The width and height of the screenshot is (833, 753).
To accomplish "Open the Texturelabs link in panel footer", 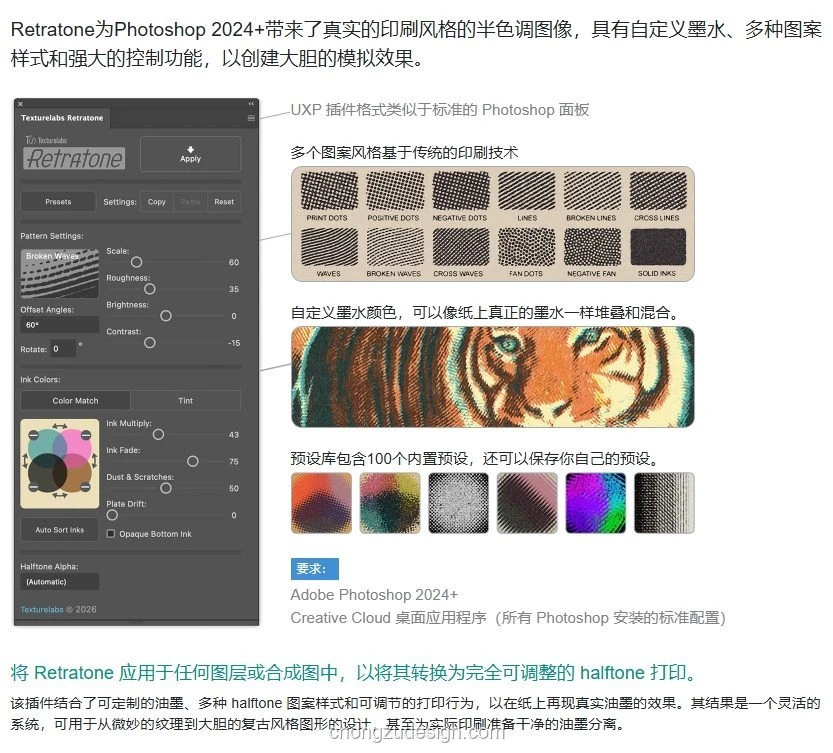I will click(42, 610).
